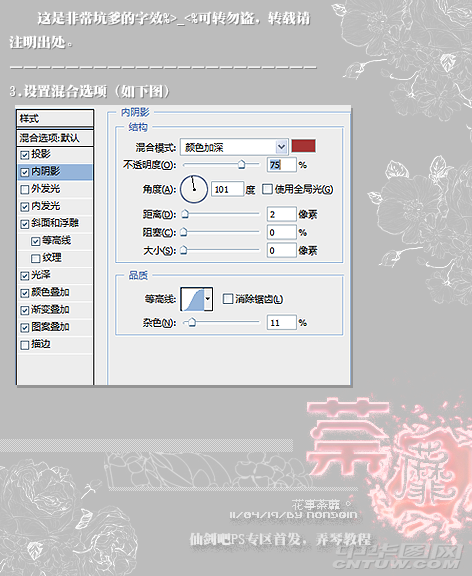
Task: Enable the 外发光 outer glow checkbox
Action: (x=25, y=190)
